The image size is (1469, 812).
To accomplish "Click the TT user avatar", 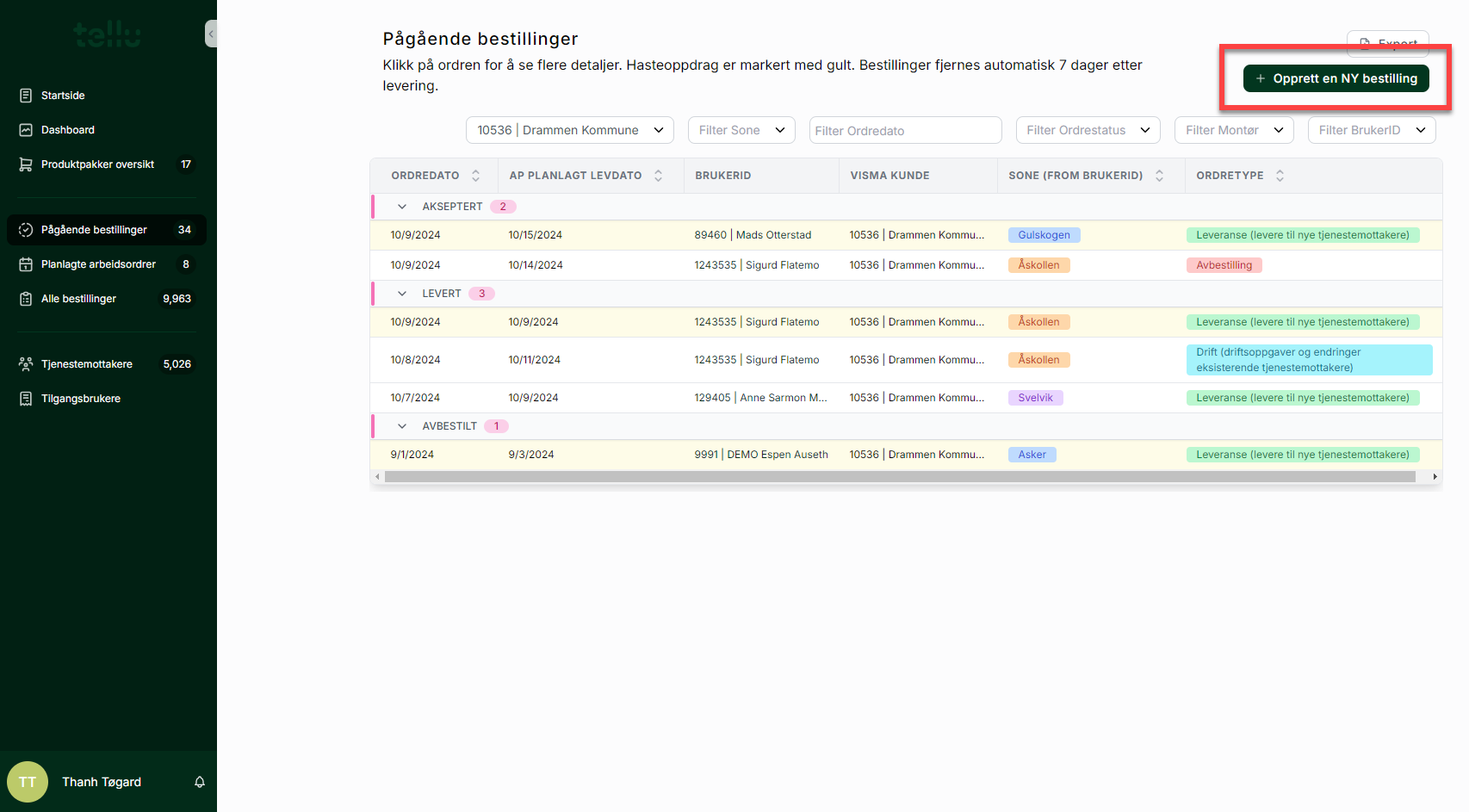I will 28,782.
